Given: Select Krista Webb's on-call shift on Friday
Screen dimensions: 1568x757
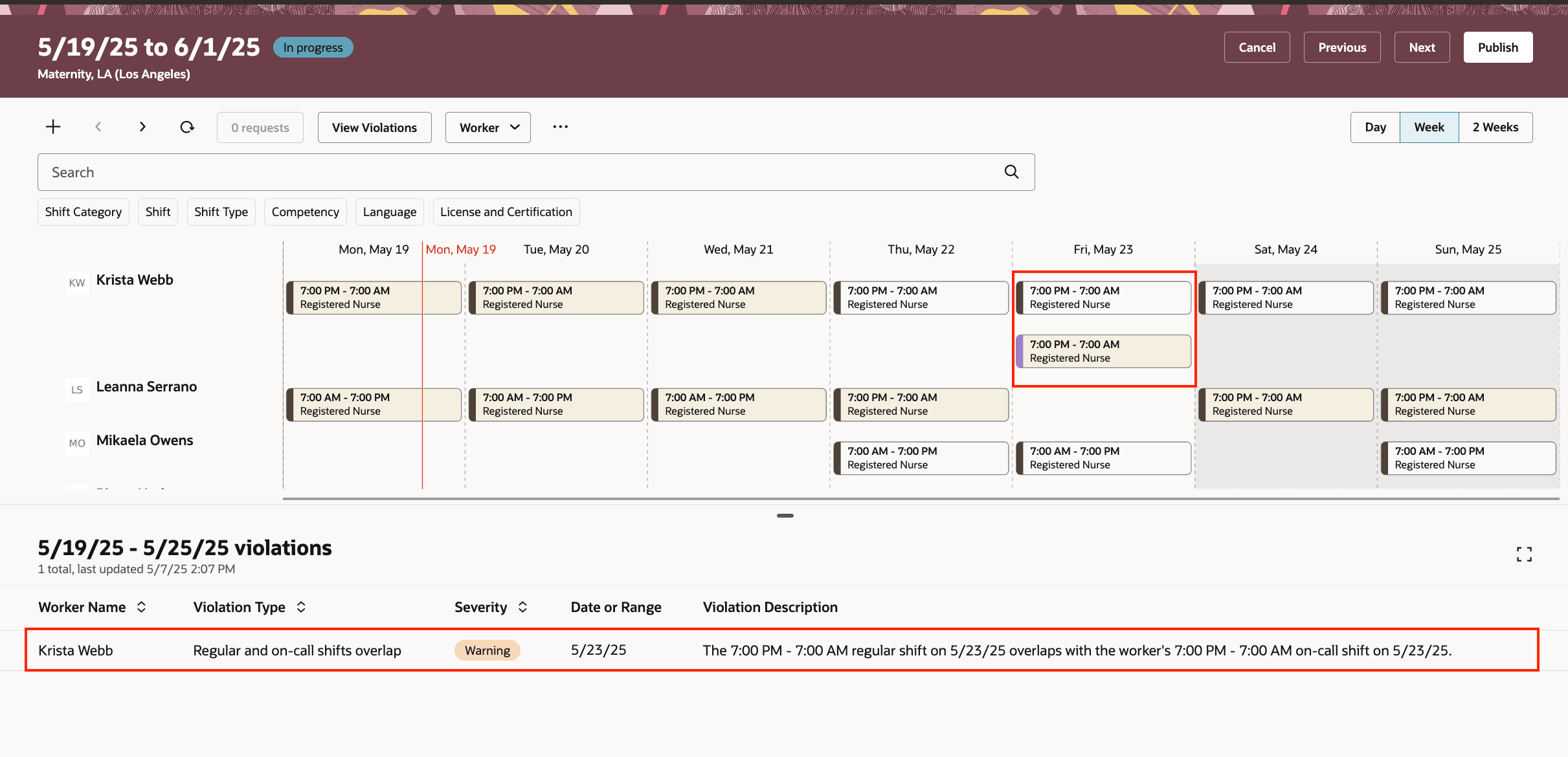Looking at the screenshot, I should [1103, 351].
